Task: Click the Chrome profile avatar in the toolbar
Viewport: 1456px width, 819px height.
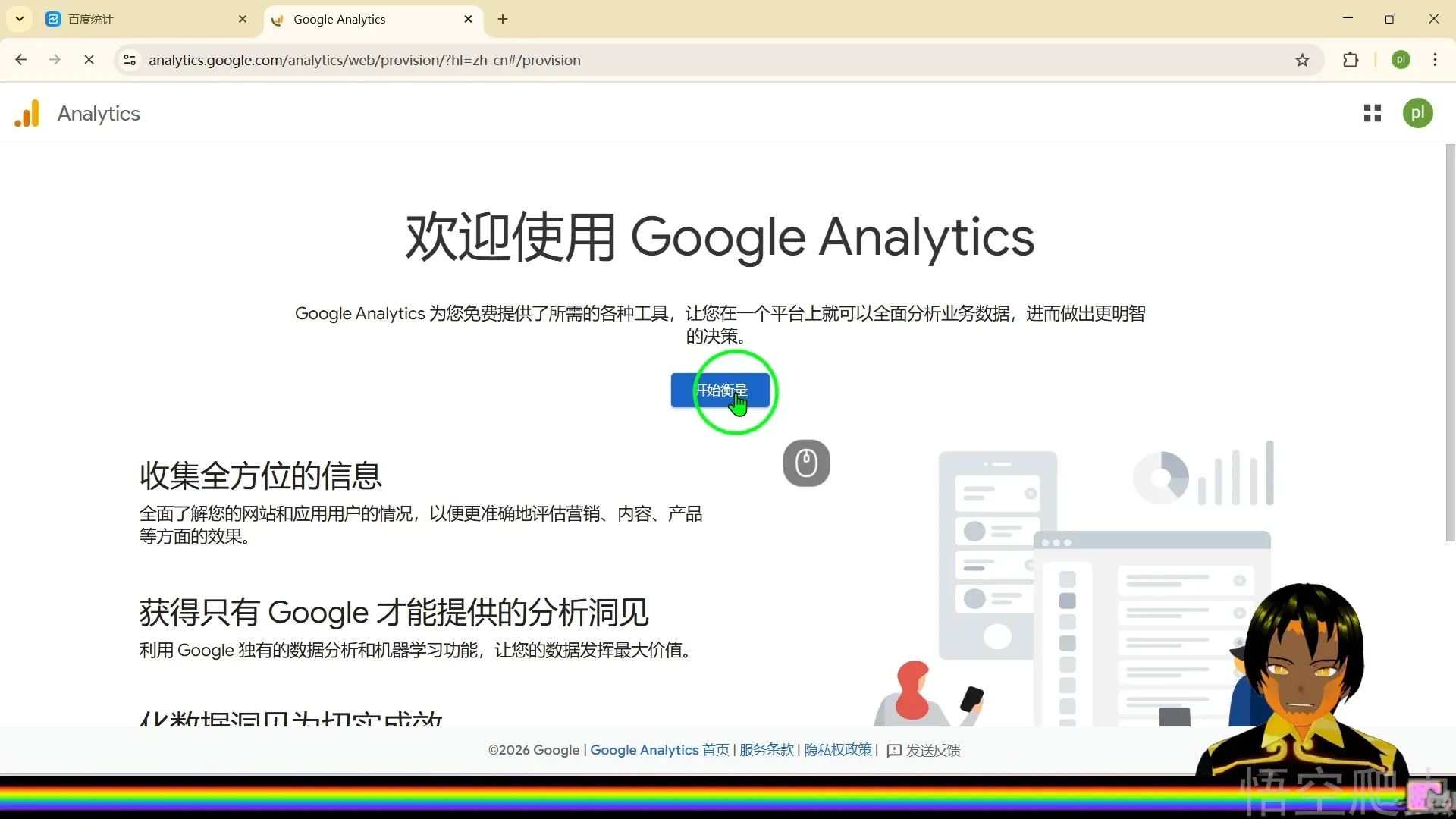Action: 1401,61
